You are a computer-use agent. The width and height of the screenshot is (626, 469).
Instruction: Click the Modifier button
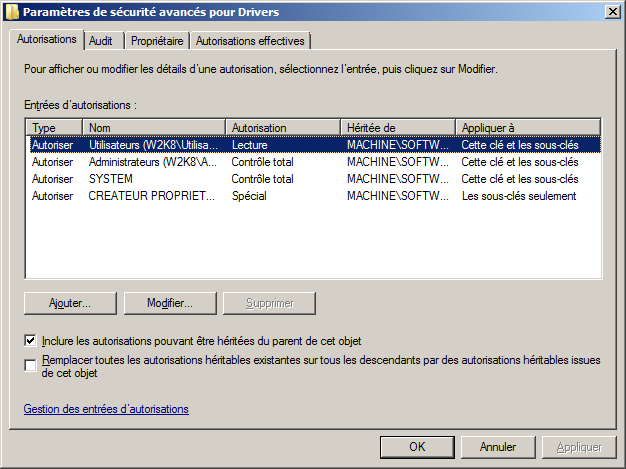[169, 303]
